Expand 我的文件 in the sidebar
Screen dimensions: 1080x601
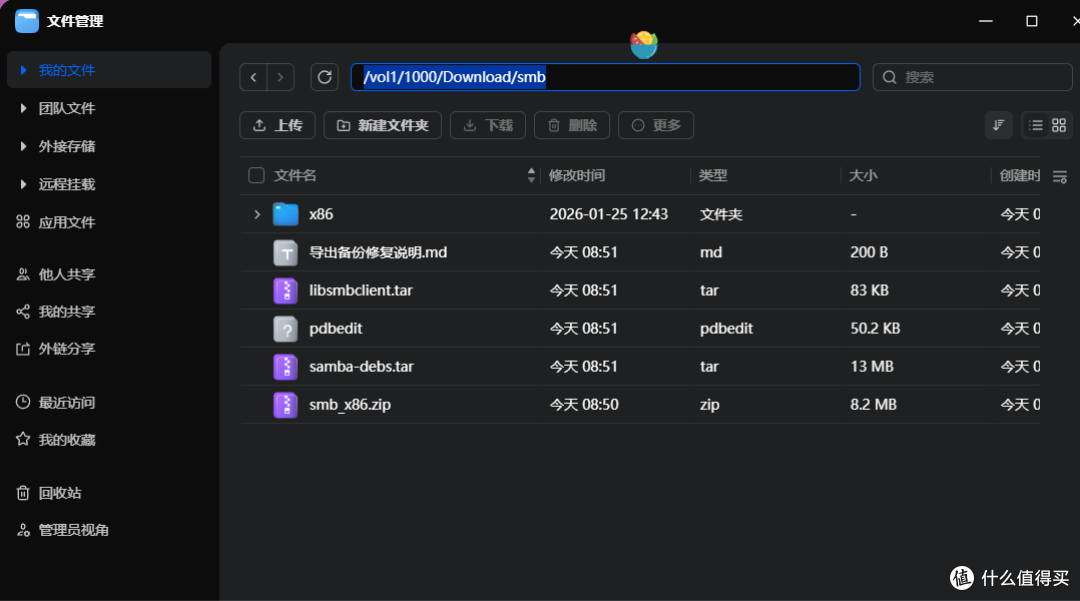click(23, 70)
